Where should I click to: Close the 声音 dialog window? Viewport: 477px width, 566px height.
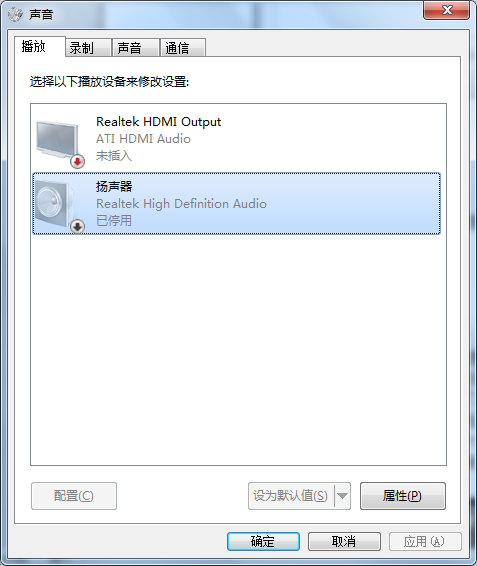pos(447,10)
